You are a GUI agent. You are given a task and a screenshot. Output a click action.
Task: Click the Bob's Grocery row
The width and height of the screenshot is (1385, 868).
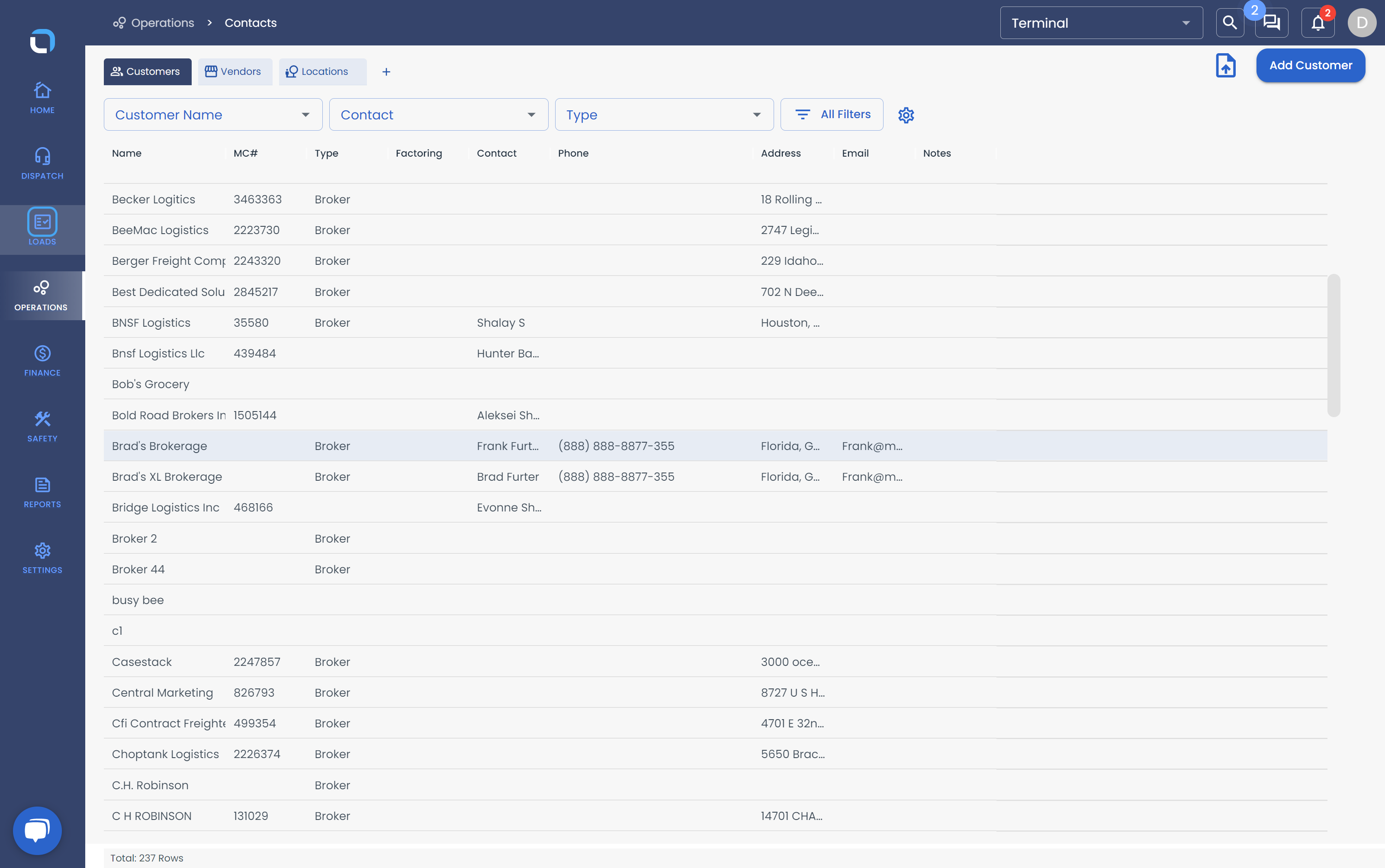pos(715,384)
